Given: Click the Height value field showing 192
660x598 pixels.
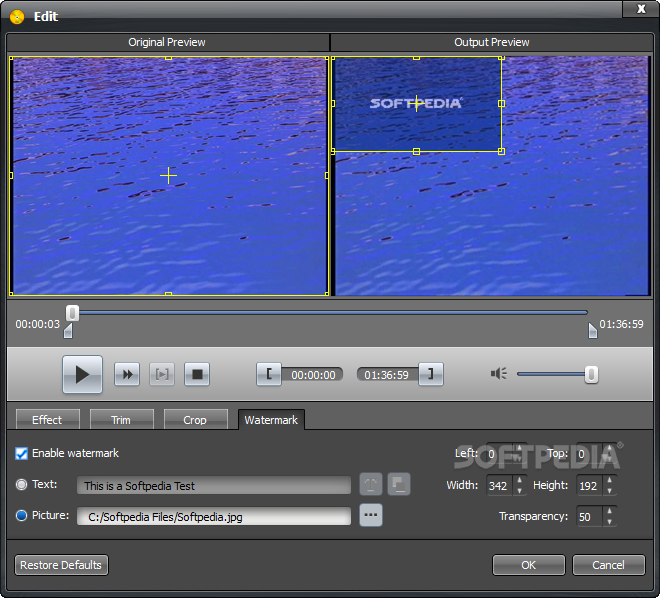Looking at the screenshot, I should [x=590, y=486].
